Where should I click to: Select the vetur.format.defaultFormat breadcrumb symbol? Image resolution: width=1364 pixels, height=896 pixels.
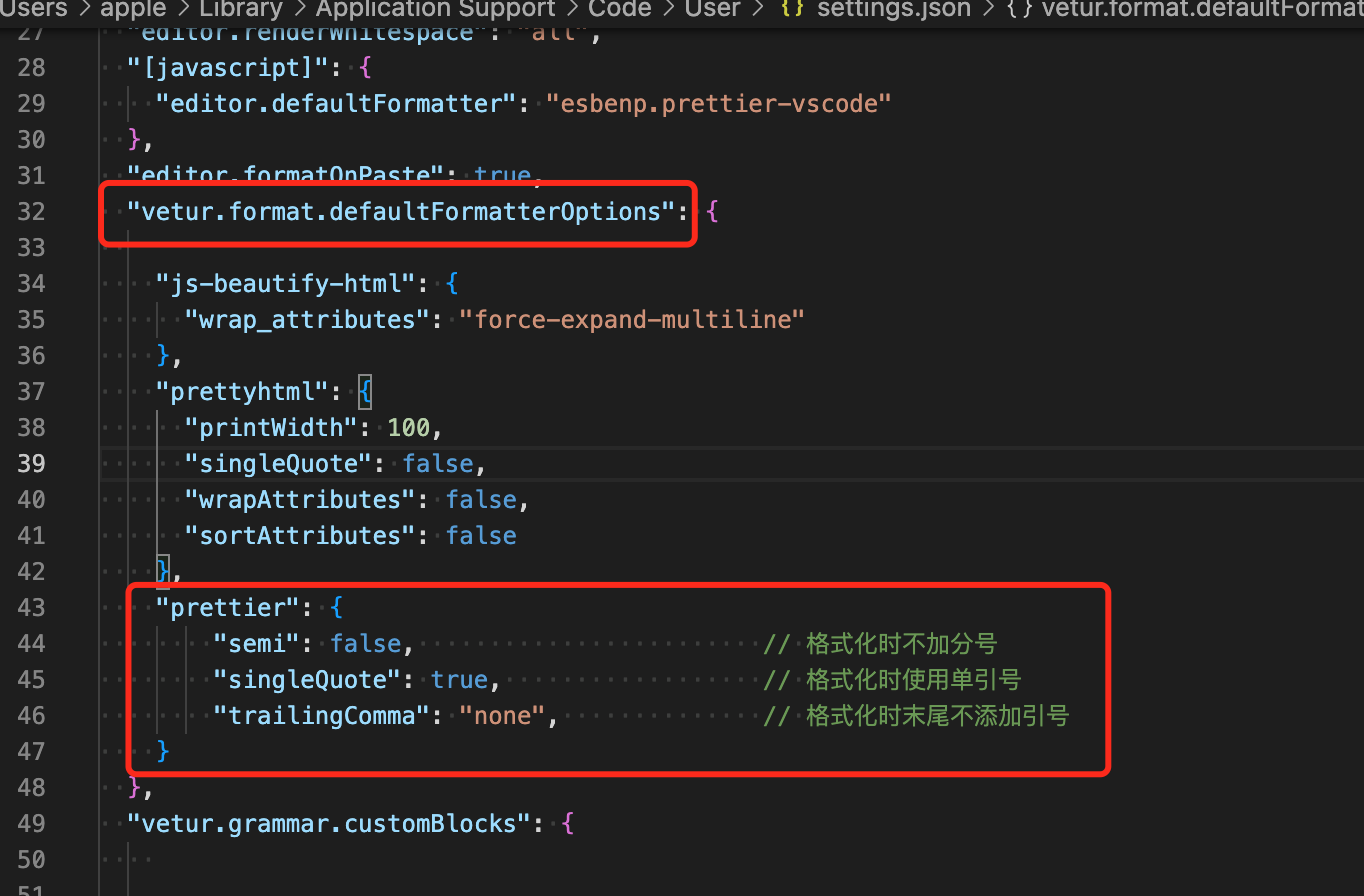pyautogui.click(x=1203, y=9)
